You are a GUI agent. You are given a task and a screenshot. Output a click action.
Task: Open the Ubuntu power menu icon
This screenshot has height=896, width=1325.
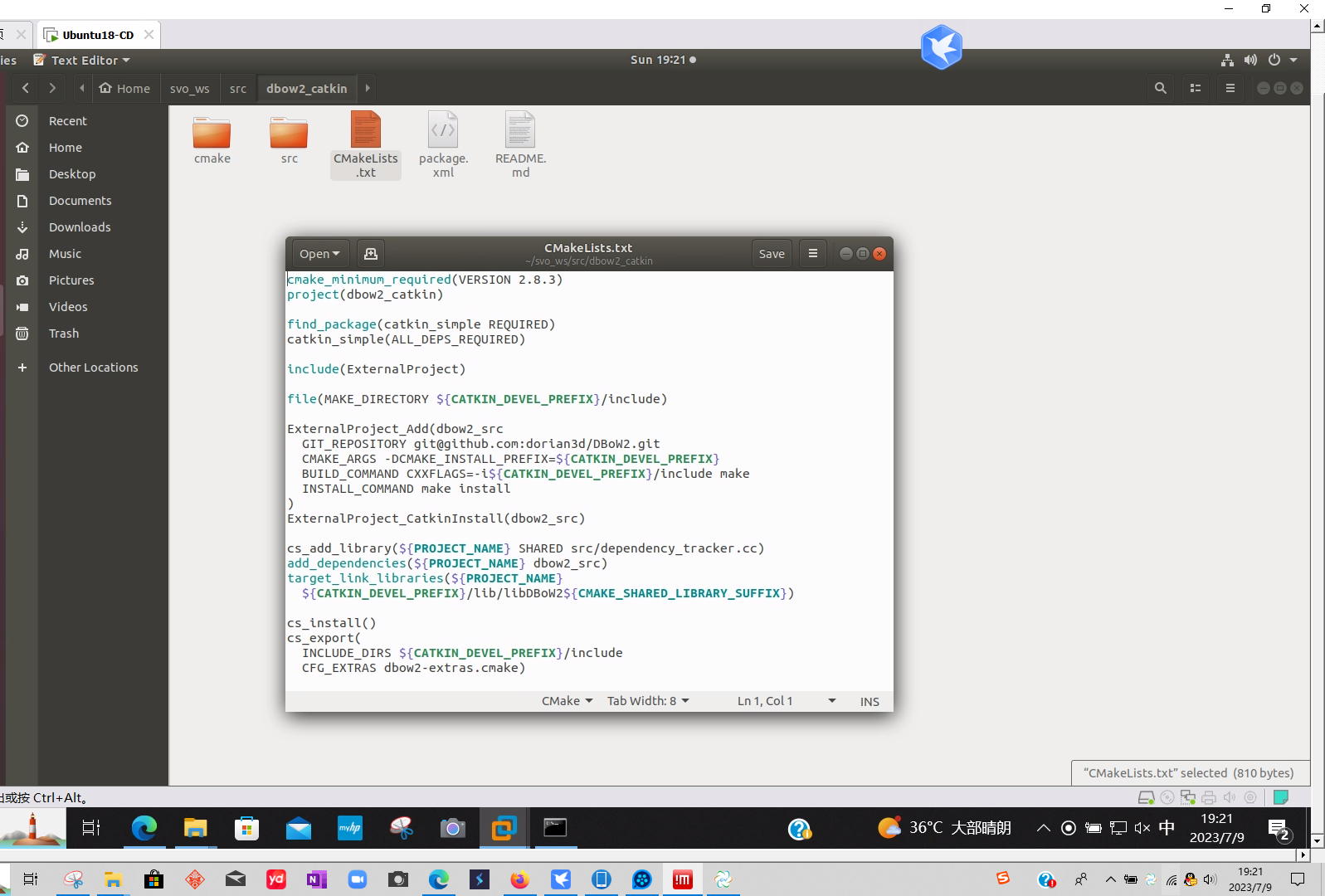(x=1274, y=60)
